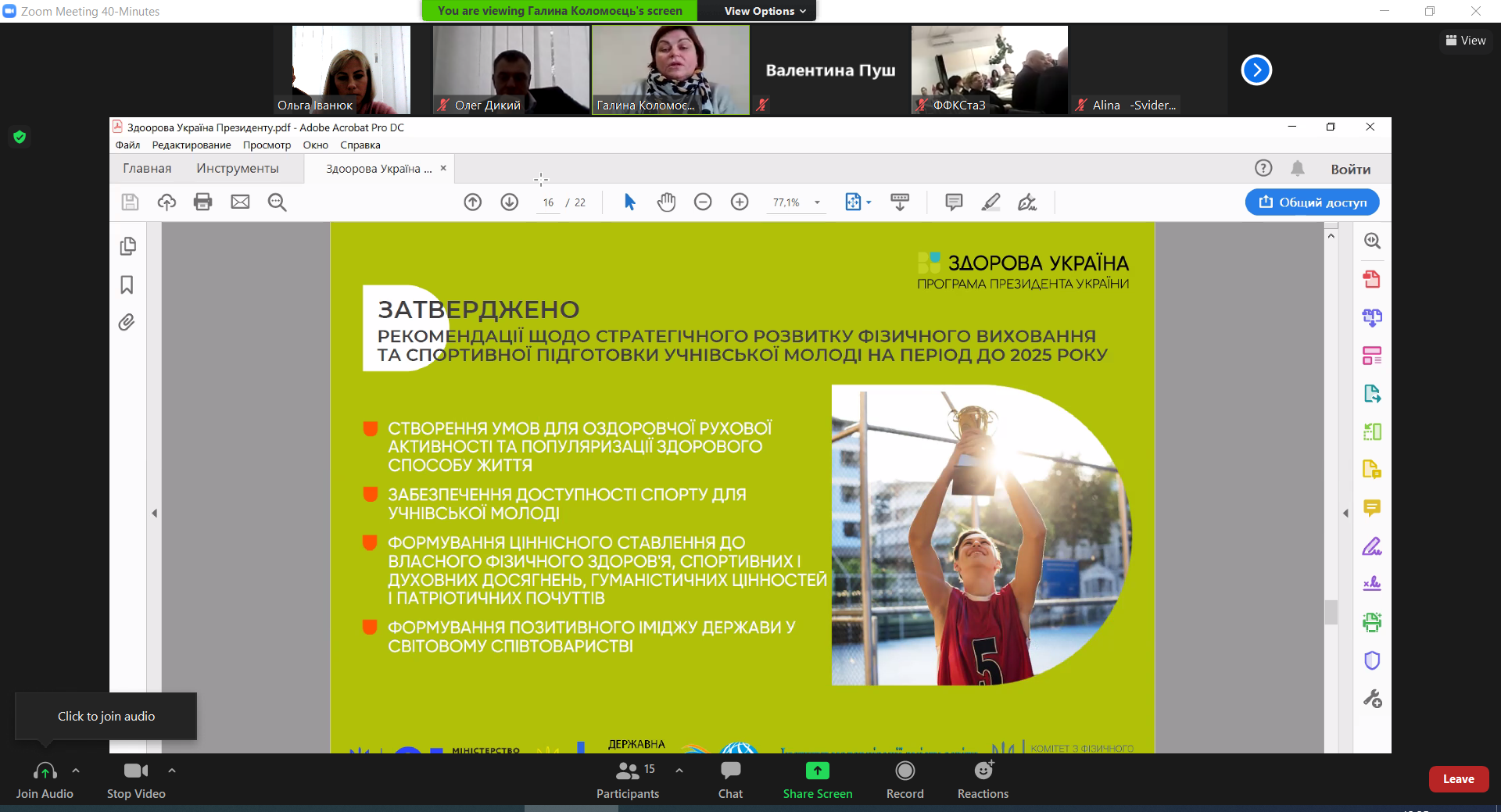1501x812 pixels.
Task: Show next video thumbnails with arrow
Action: click(x=1256, y=70)
